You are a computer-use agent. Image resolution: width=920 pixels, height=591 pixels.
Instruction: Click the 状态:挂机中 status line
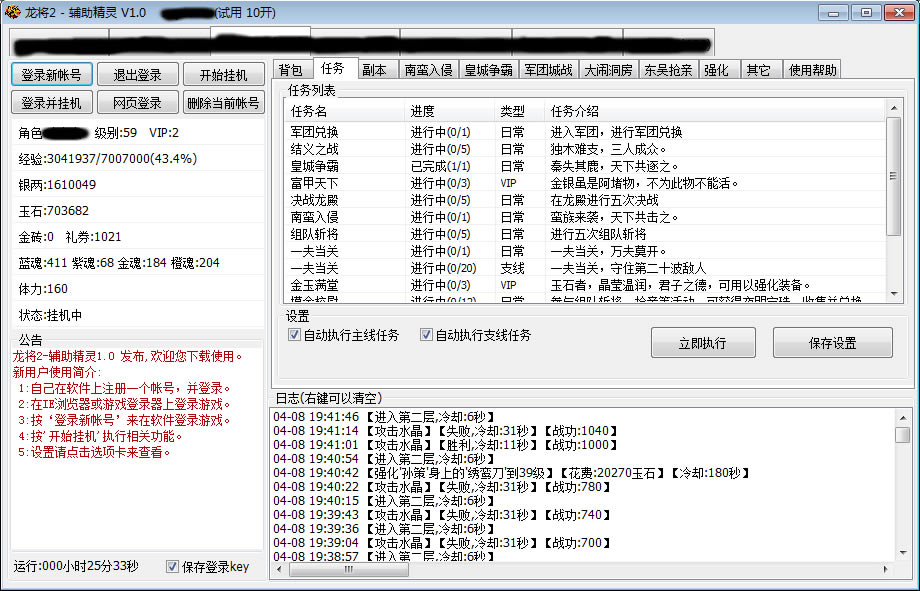click(50, 315)
